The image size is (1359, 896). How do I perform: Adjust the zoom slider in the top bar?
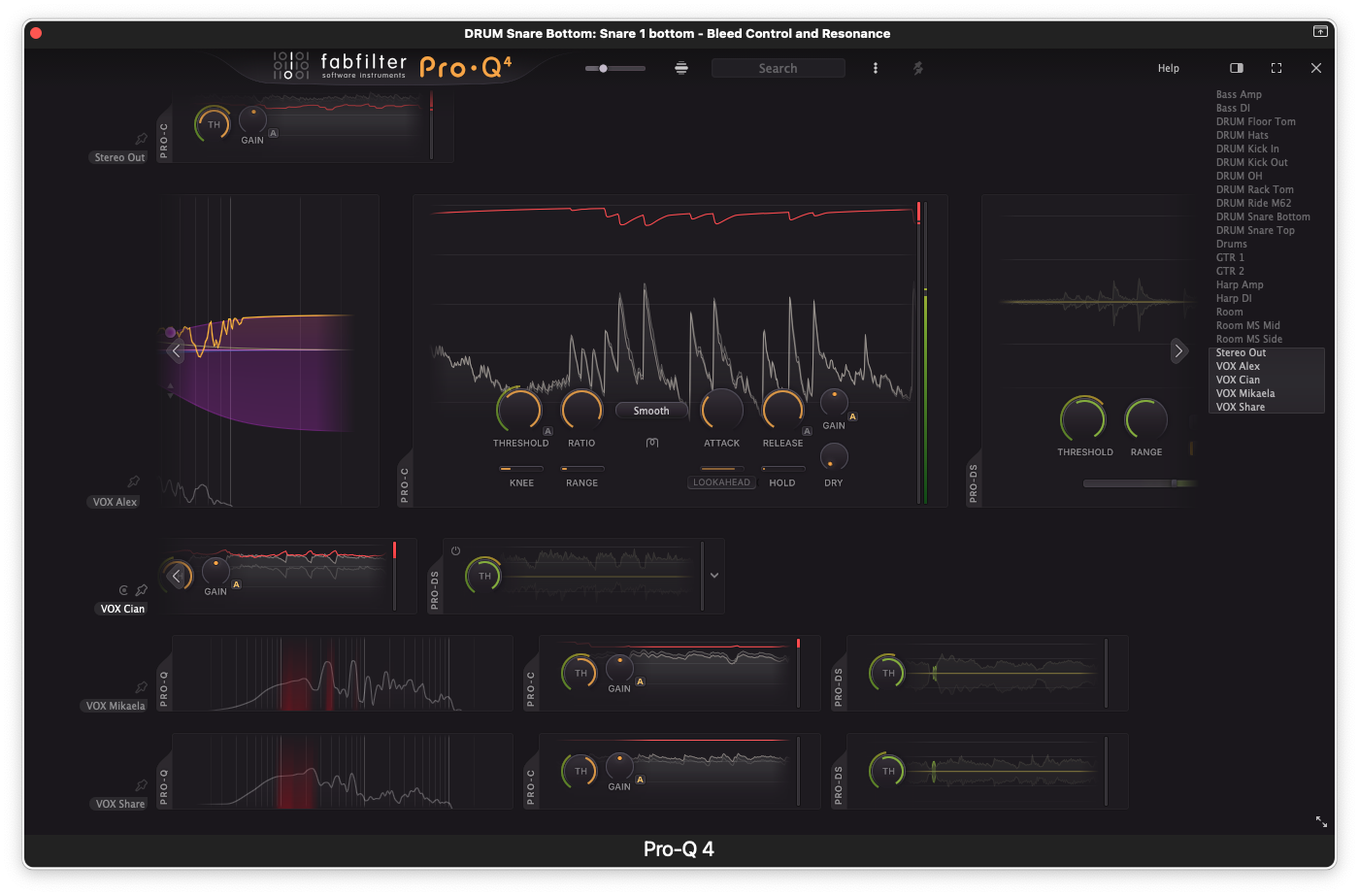(x=604, y=68)
